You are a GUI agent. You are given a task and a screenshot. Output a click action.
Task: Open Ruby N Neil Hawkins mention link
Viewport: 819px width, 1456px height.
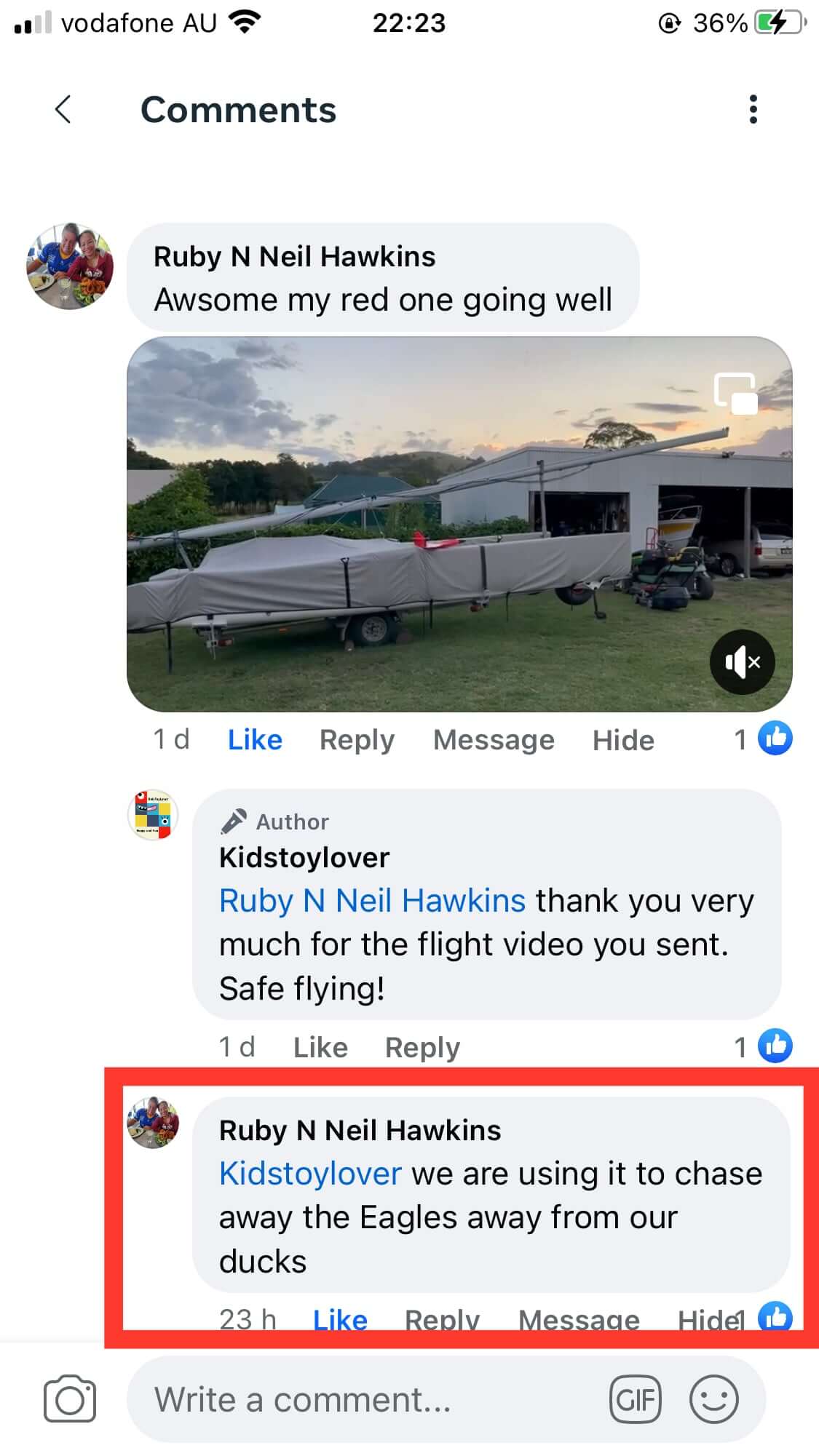coord(372,901)
